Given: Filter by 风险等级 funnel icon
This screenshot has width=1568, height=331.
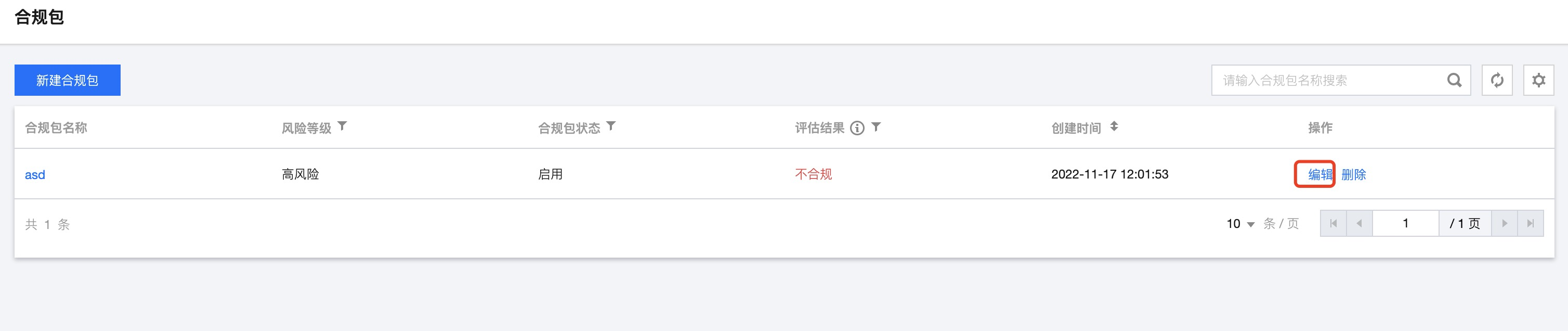Looking at the screenshot, I should [342, 126].
